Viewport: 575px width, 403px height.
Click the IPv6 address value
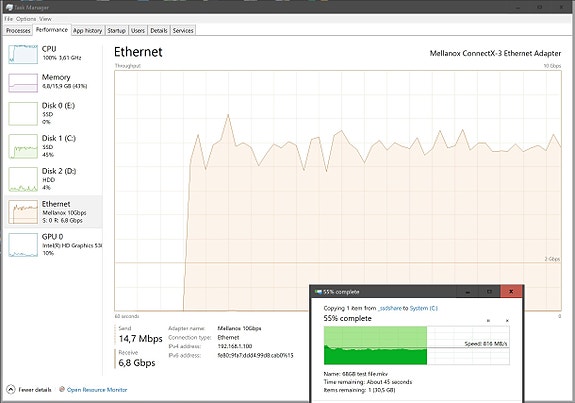point(255,355)
